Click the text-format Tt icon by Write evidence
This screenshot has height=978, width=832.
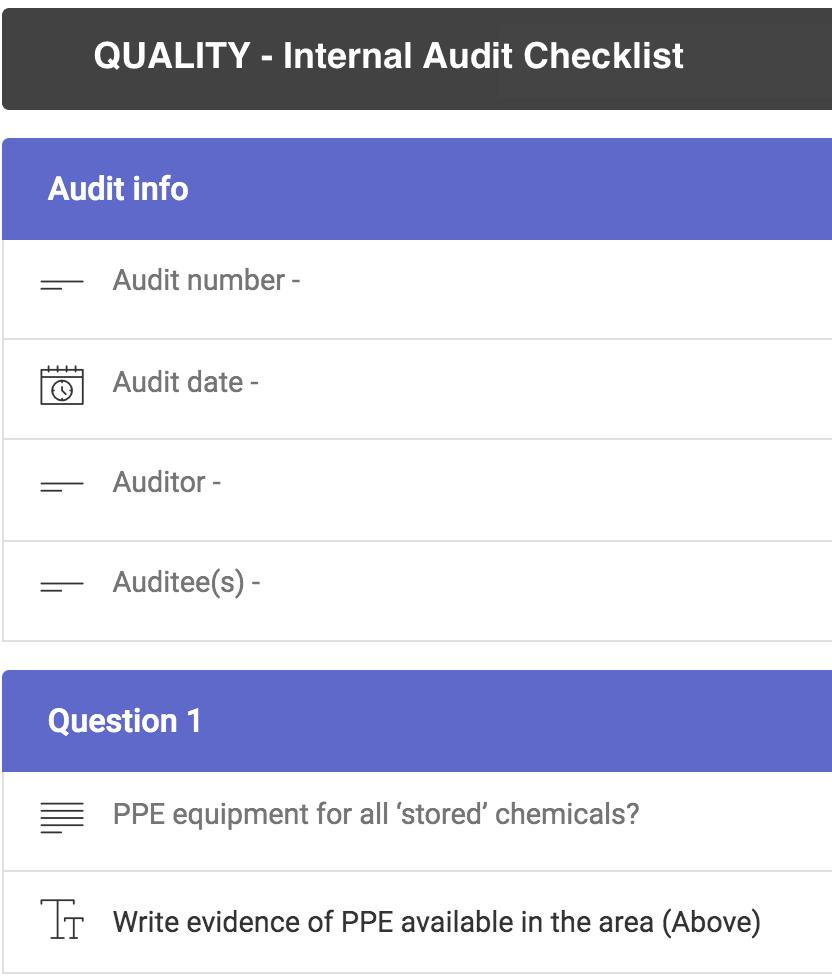[x=62, y=919]
